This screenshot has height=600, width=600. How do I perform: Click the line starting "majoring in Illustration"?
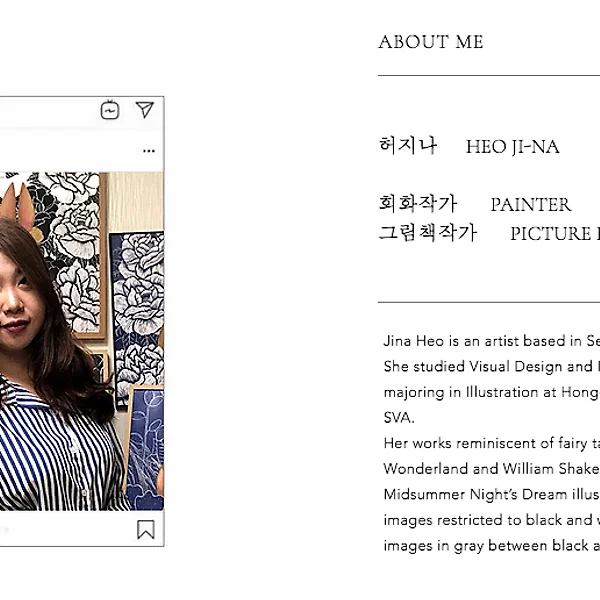tap(491, 393)
